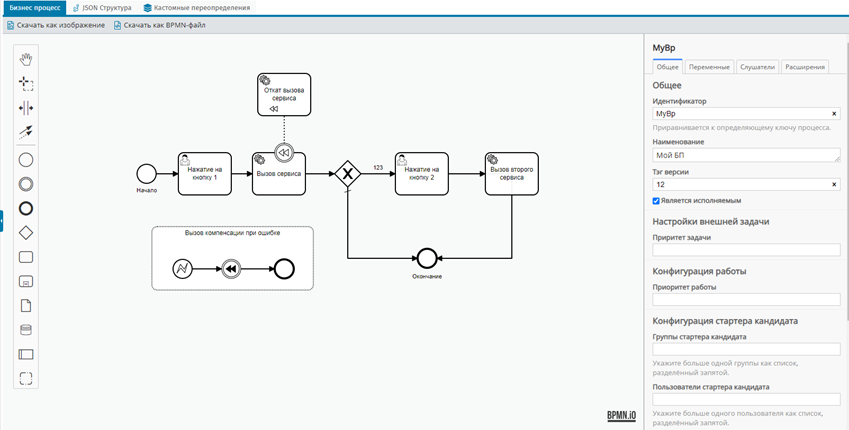Select the 'Вызов сервиса' service task
The height and width of the screenshot is (430, 849).
(x=279, y=174)
